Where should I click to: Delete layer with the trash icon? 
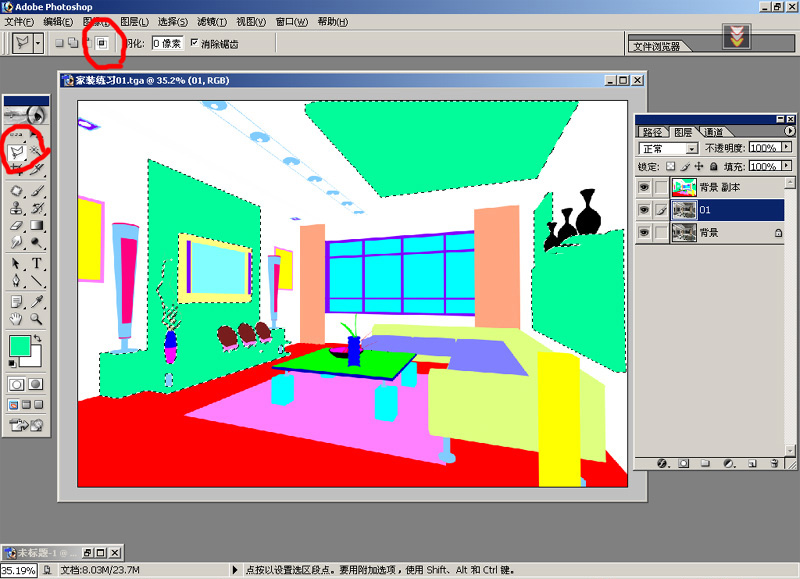[x=774, y=463]
